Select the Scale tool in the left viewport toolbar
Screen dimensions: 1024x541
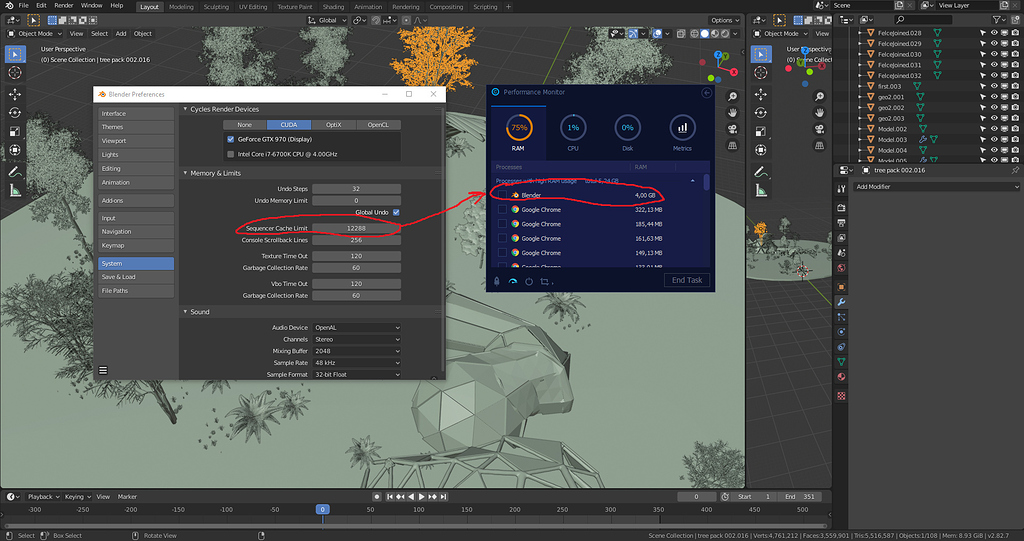14,131
